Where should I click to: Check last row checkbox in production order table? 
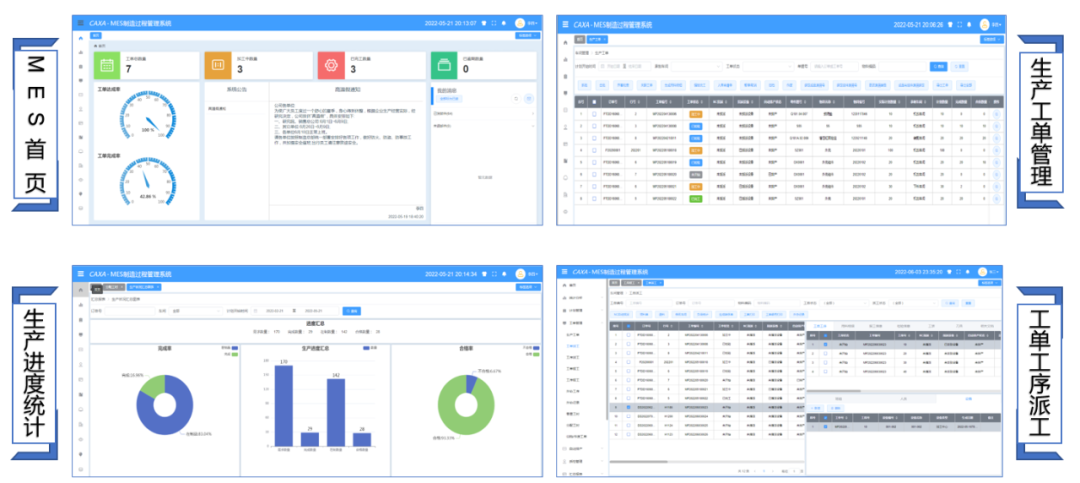[x=593, y=199]
